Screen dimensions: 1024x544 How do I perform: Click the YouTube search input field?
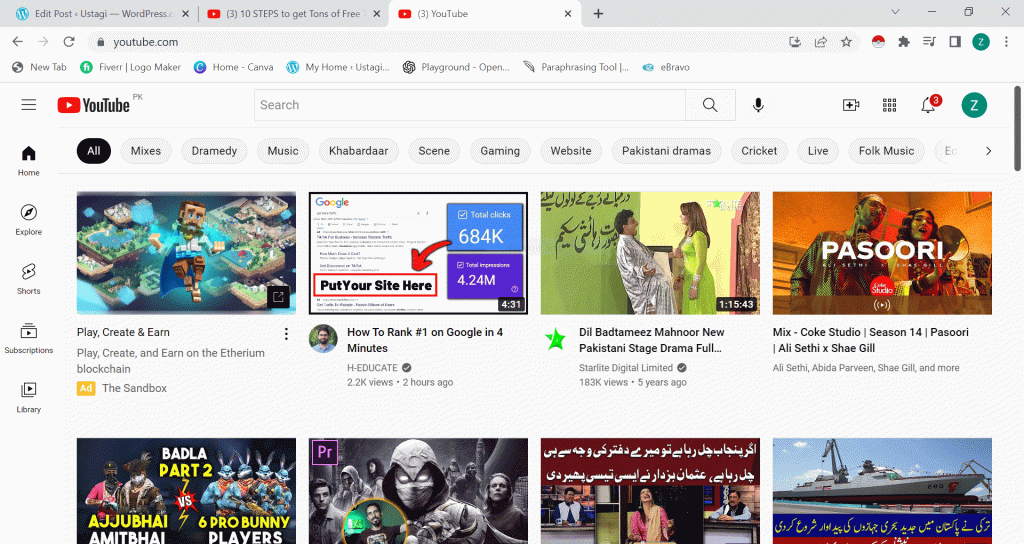pyautogui.click(x=470, y=105)
